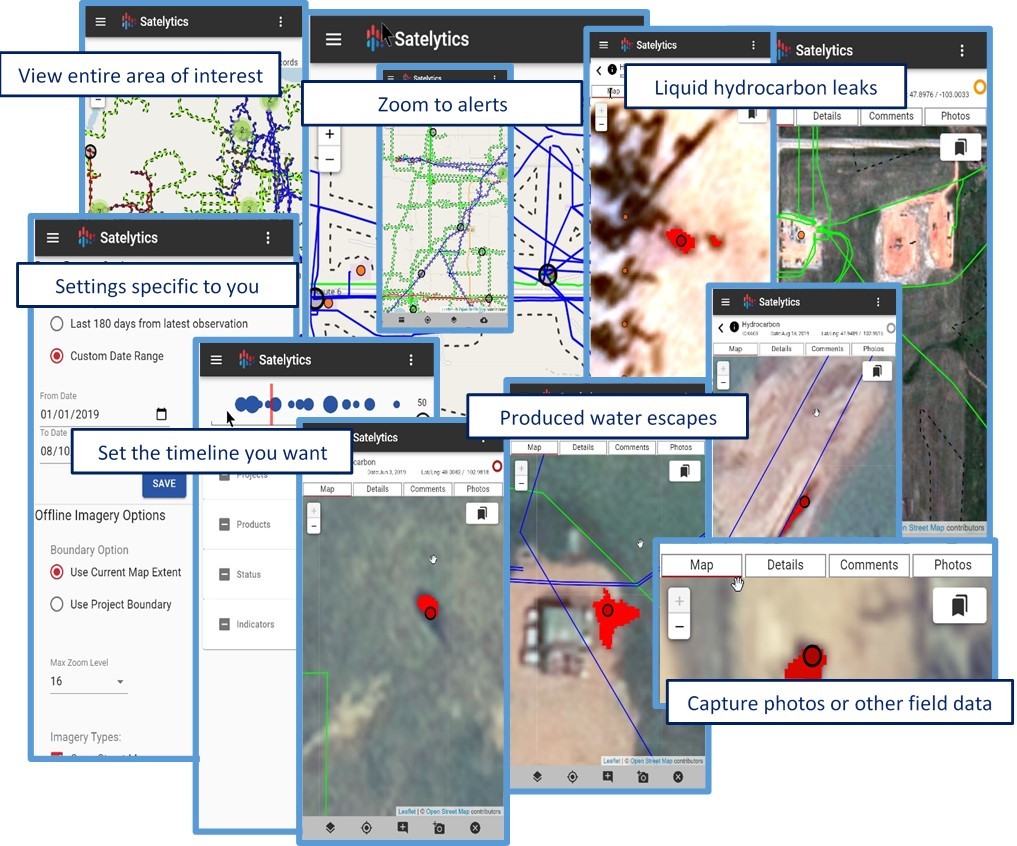Details tab in small Hydrocarbon alert window
The width and height of the screenshot is (1017, 846).
[x=782, y=348]
